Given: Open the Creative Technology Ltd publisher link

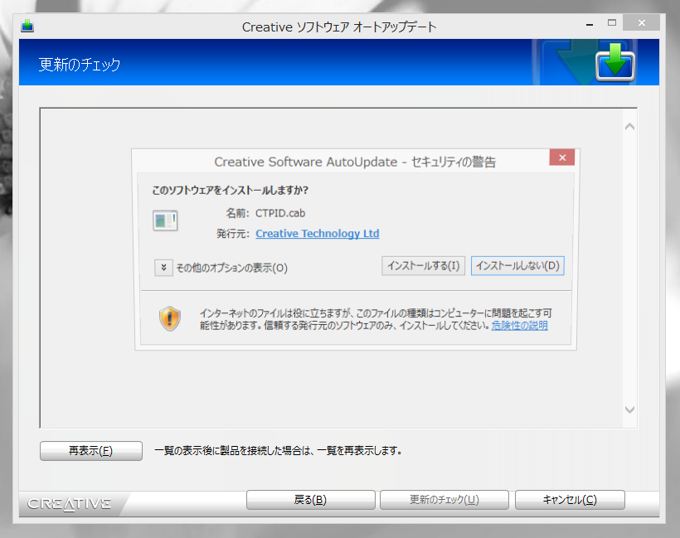Looking at the screenshot, I should point(317,234).
